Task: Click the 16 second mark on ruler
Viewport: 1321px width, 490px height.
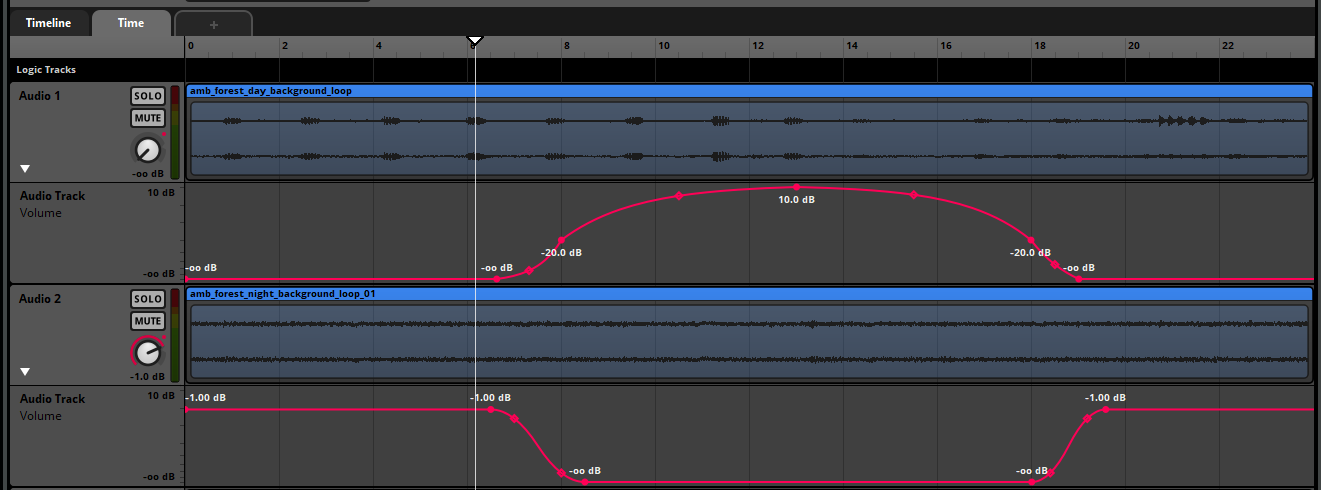Action: [x=945, y=46]
